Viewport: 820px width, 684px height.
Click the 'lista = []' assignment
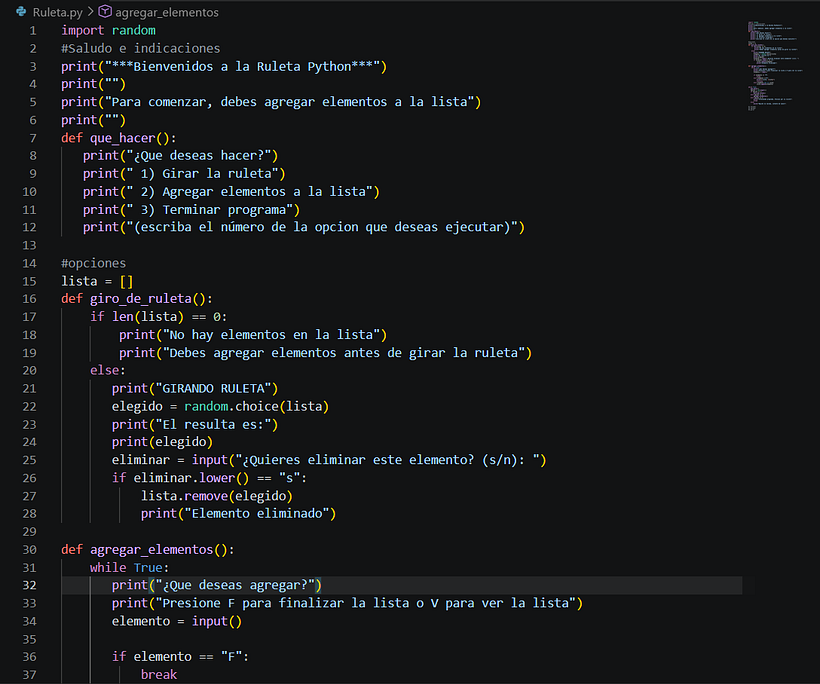click(x=97, y=281)
